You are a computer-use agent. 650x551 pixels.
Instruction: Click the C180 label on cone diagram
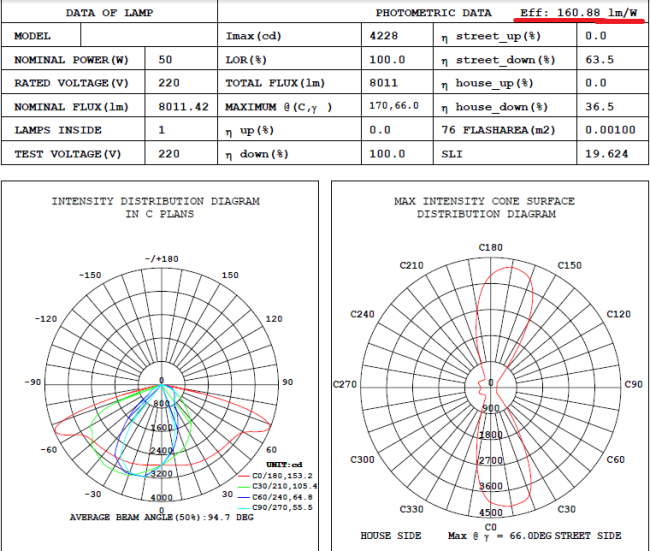(490, 247)
